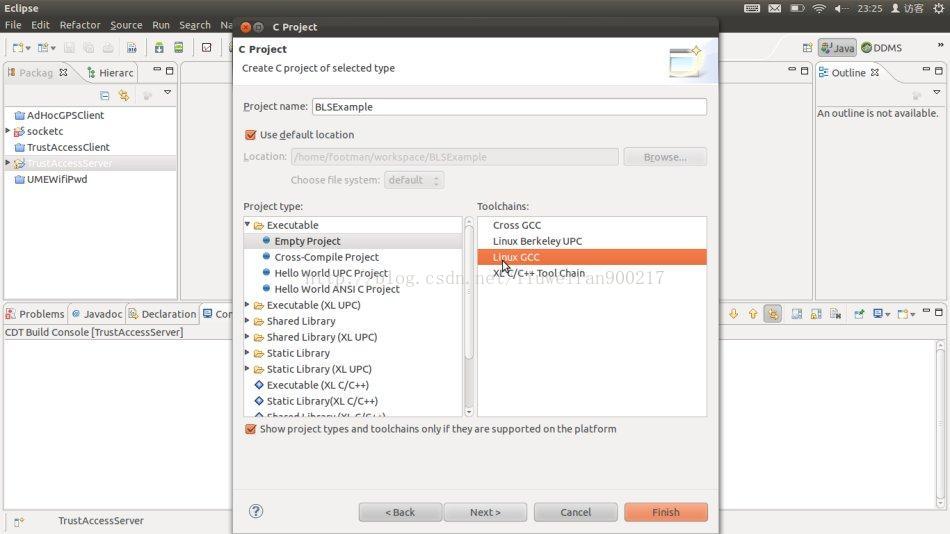Image resolution: width=950 pixels, height=534 pixels.
Task: Click the Open Perspective icon
Action: click(x=807, y=48)
